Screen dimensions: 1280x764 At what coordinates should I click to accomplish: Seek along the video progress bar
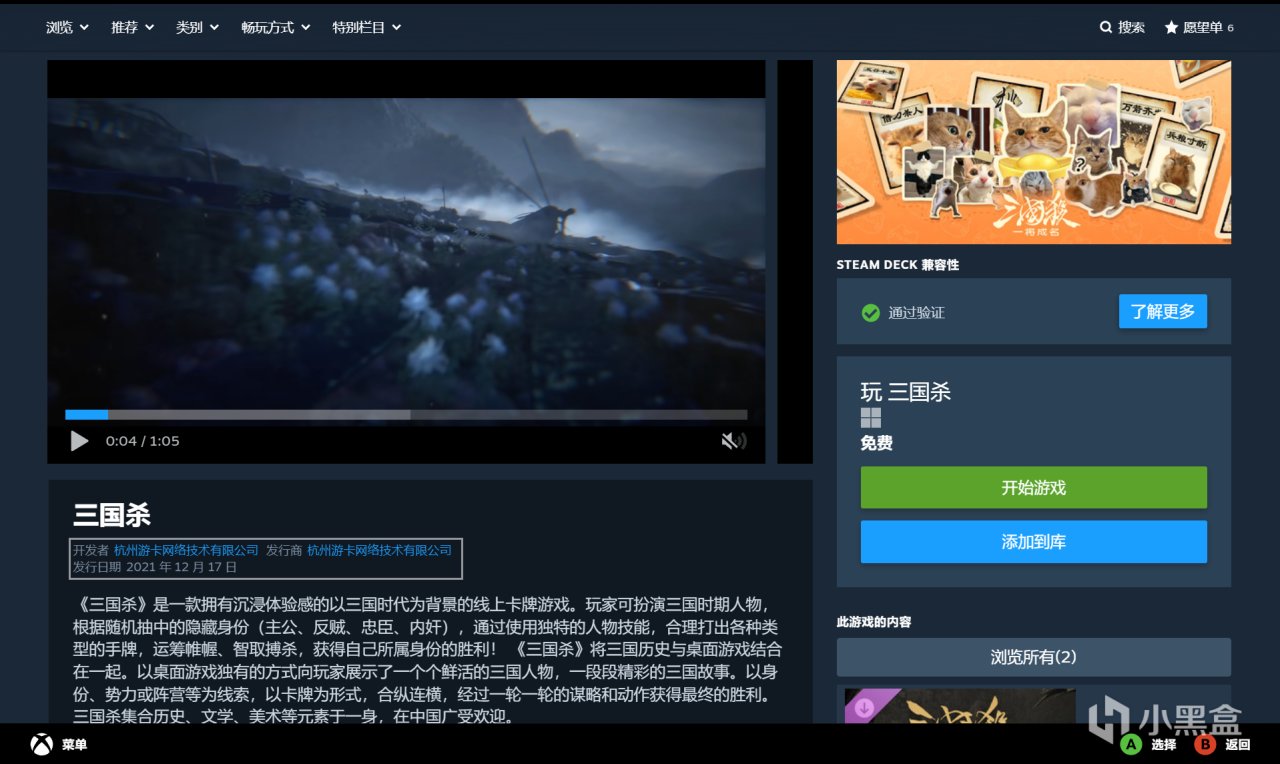coord(406,414)
